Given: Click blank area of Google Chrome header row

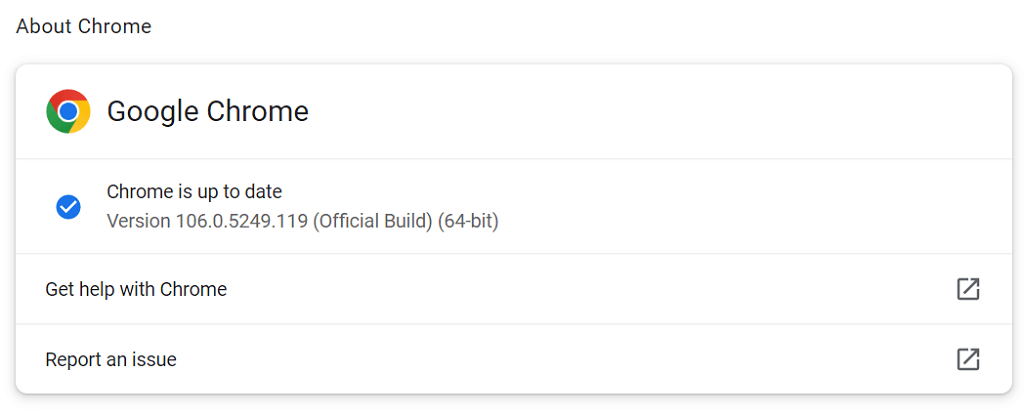Looking at the screenshot, I should pos(650,112).
